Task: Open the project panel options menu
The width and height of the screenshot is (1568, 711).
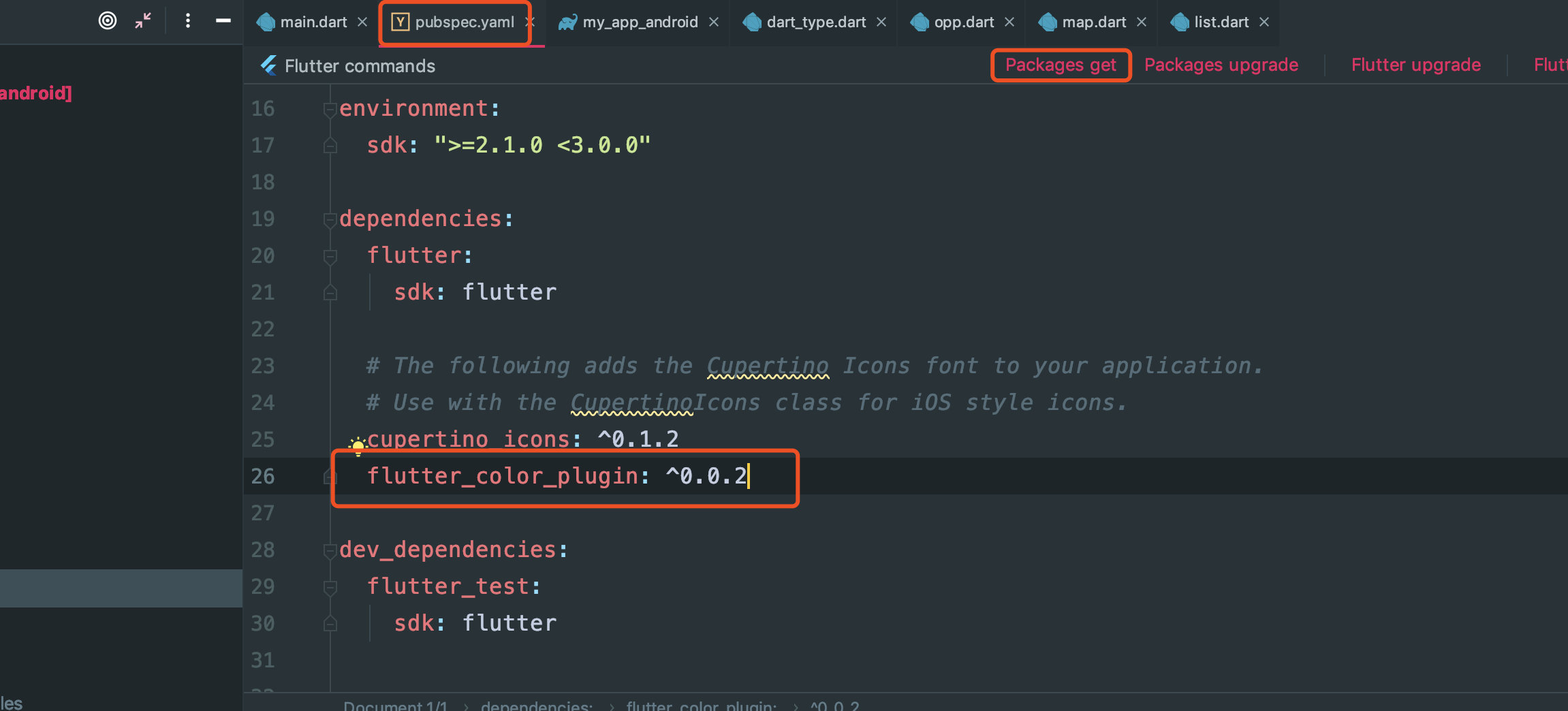Action: 188,21
